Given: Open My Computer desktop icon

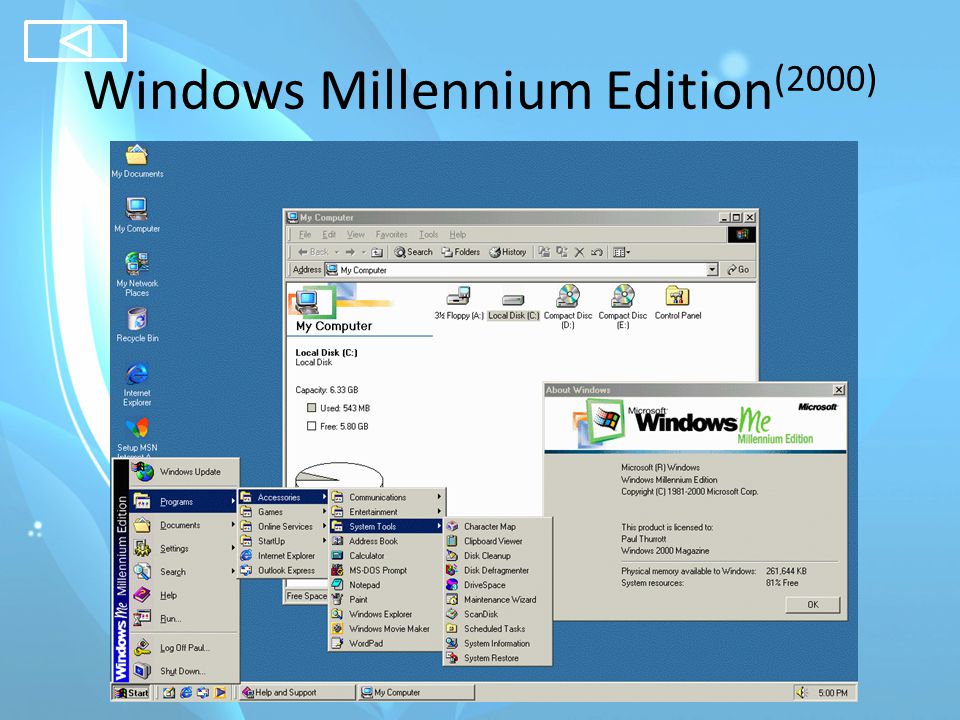Looking at the screenshot, I should coord(137,215).
